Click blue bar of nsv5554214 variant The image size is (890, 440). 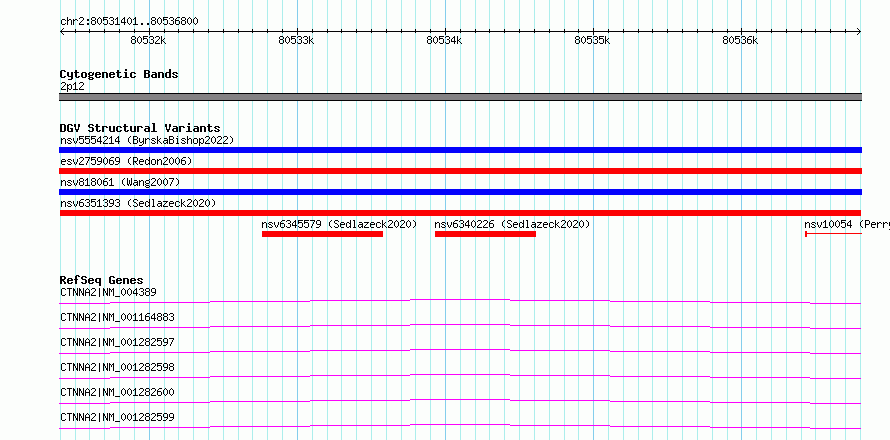[460, 150]
